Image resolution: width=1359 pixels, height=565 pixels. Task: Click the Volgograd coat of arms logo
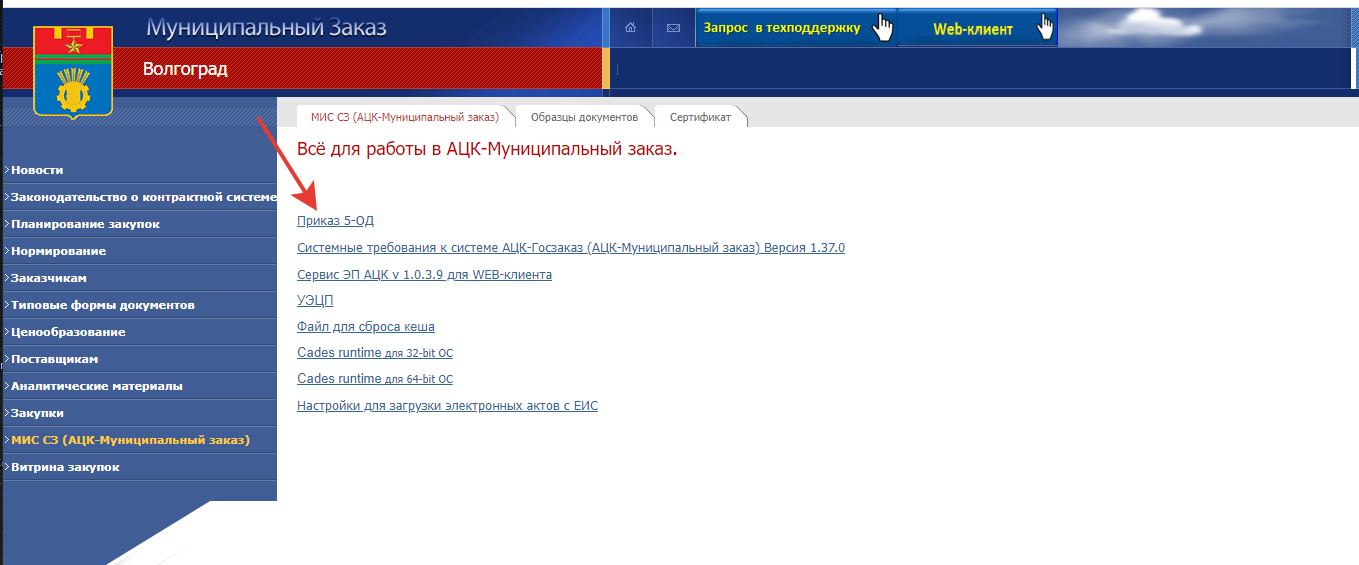pos(72,72)
